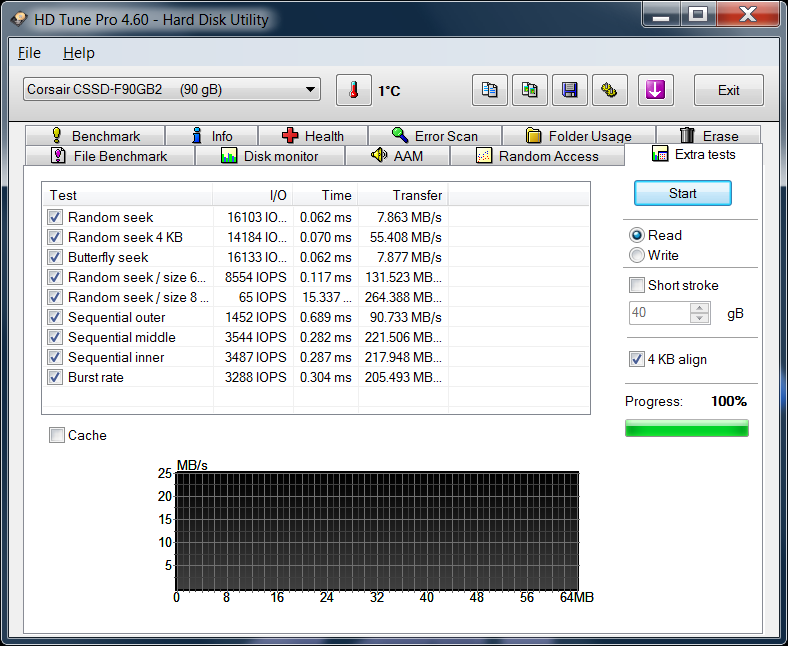Open options with the wrench icon
Screen dimensions: 788x646
(609, 90)
